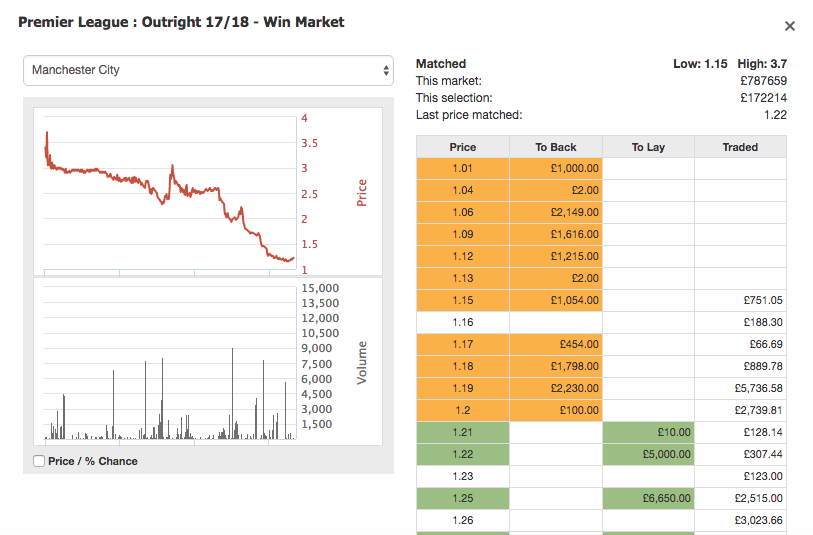Enable the Price / % Chance checkbox
Image resolution: width=813 pixels, height=535 pixels.
tap(39, 461)
